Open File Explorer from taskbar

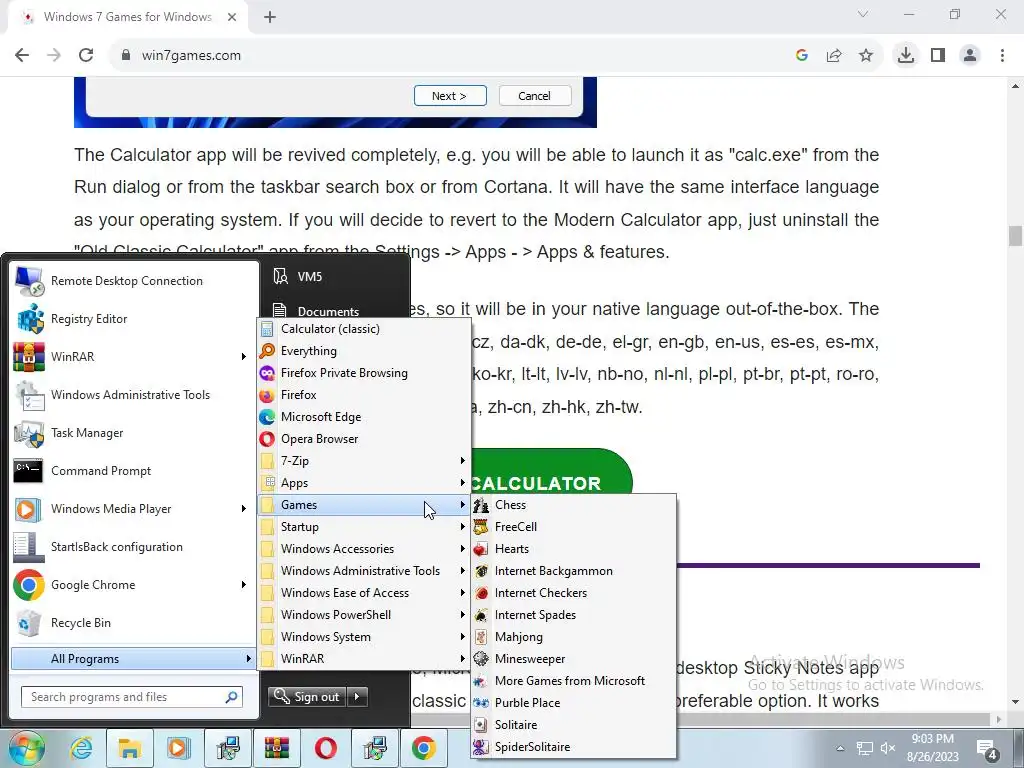click(x=129, y=748)
